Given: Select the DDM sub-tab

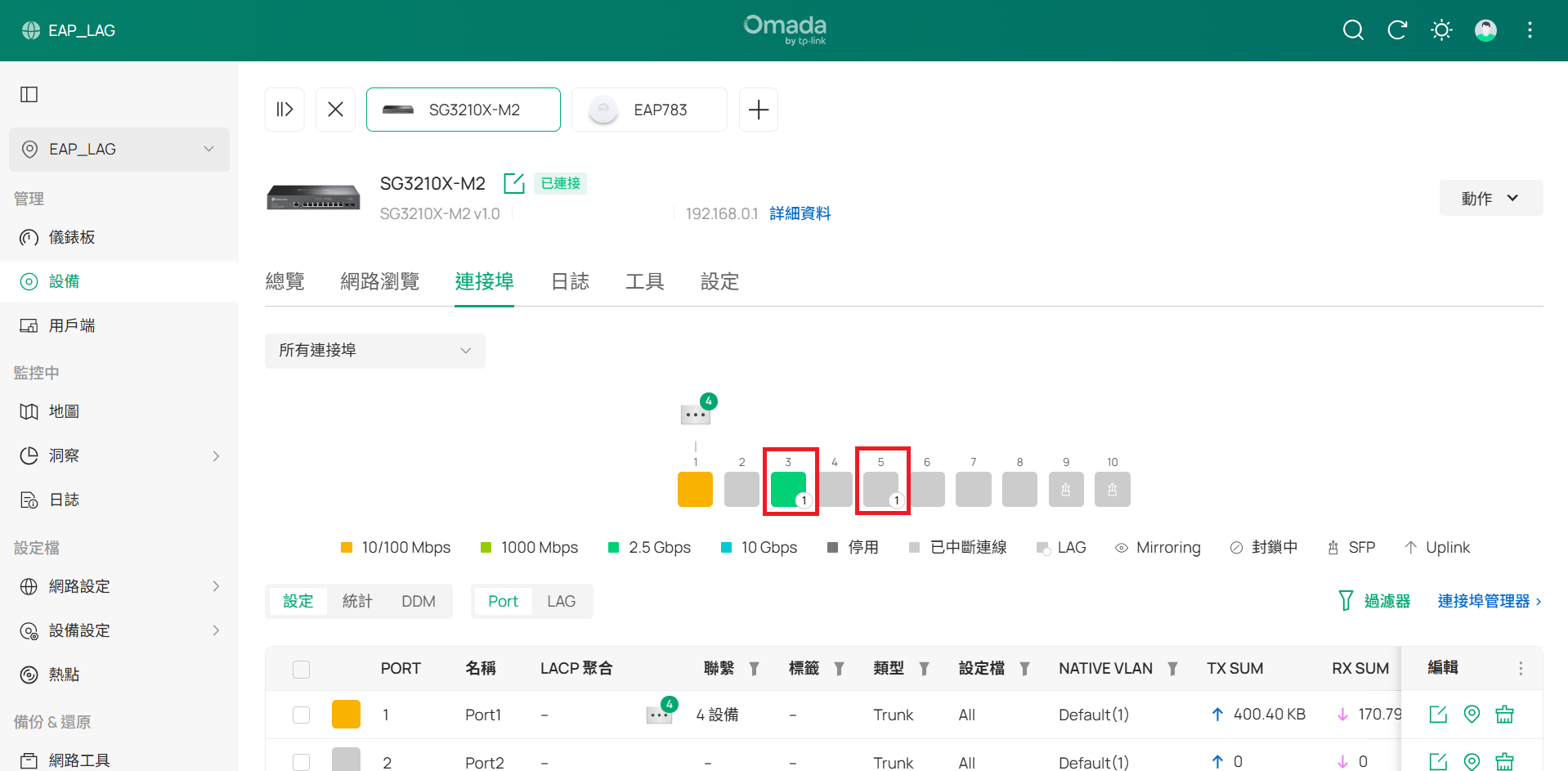Looking at the screenshot, I should (x=419, y=601).
